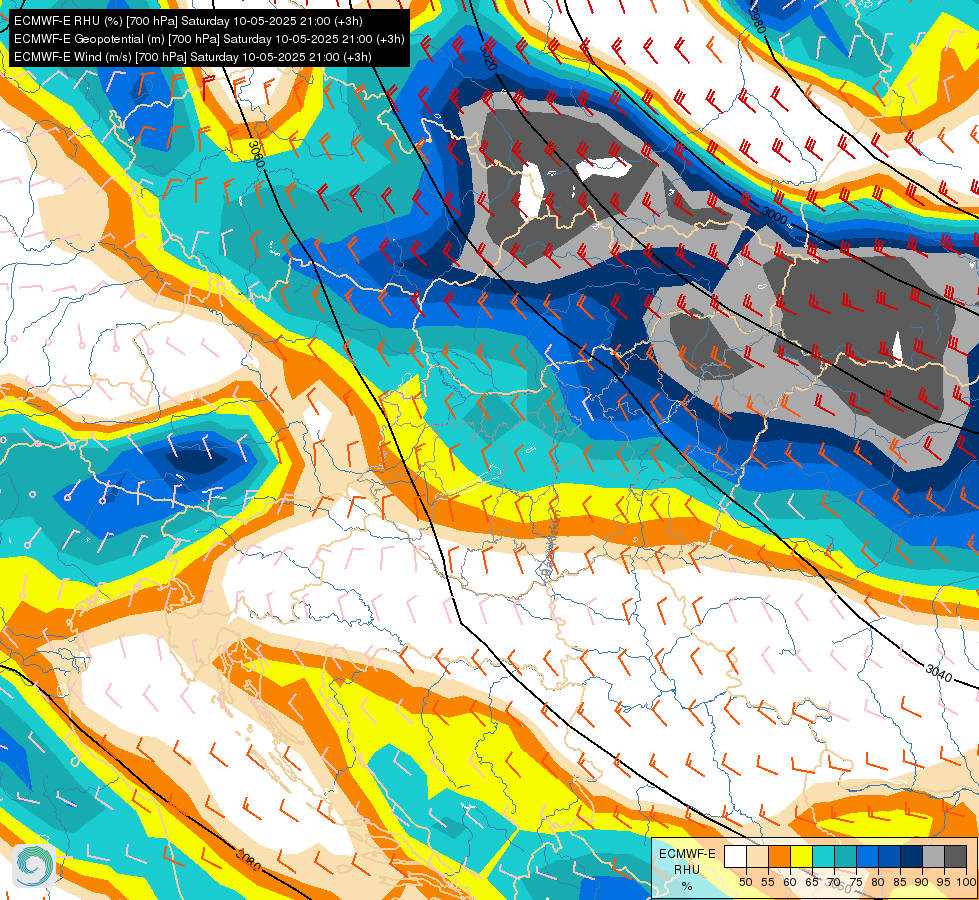Select the teal 70-75 legend swatch

point(845,856)
